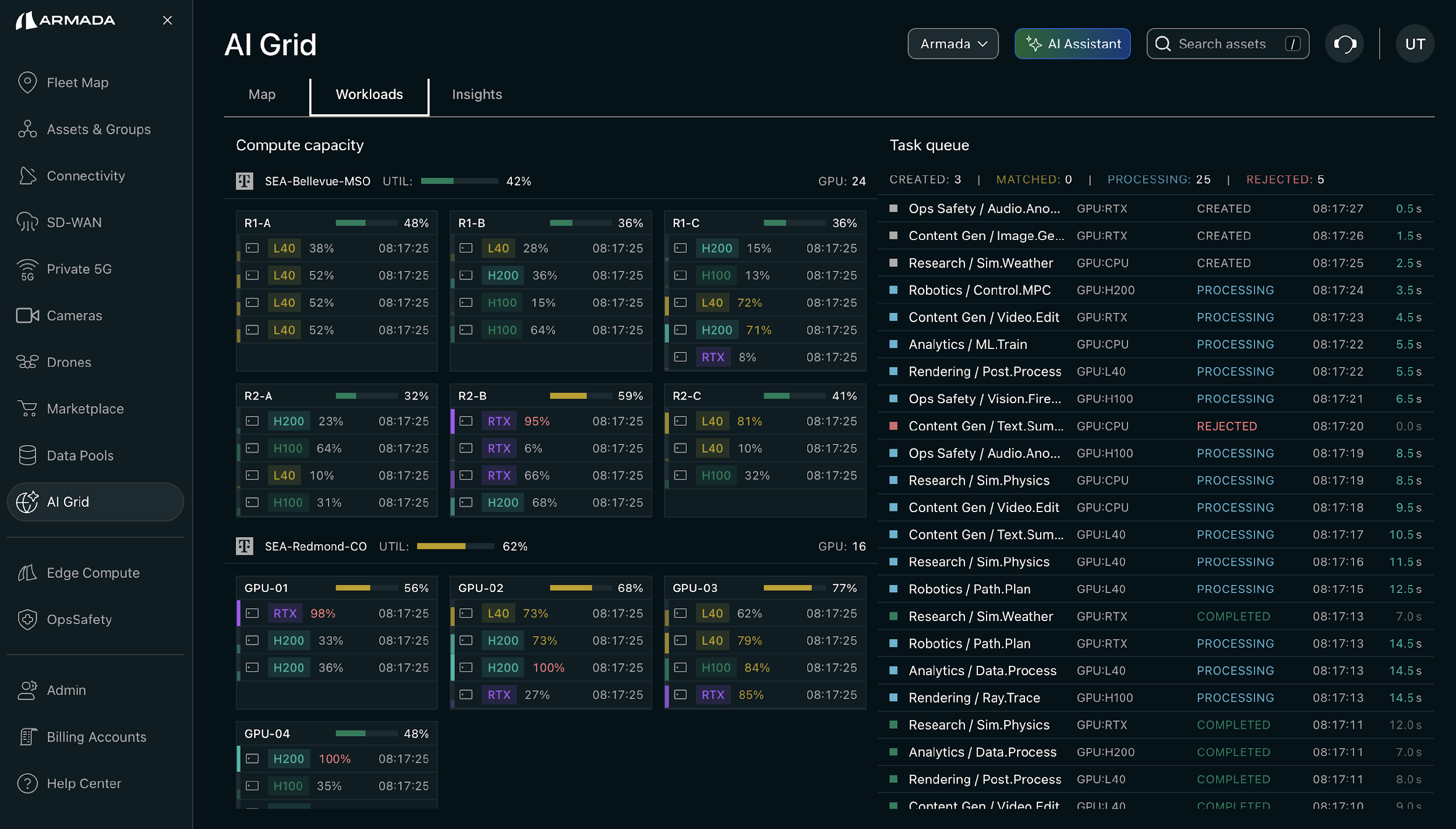Show only CREATED tasks in the queue

click(x=925, y=179)
